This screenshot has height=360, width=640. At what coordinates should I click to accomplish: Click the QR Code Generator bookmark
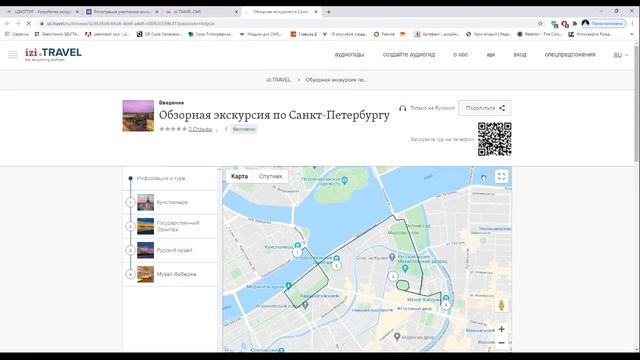click(160, 34)
